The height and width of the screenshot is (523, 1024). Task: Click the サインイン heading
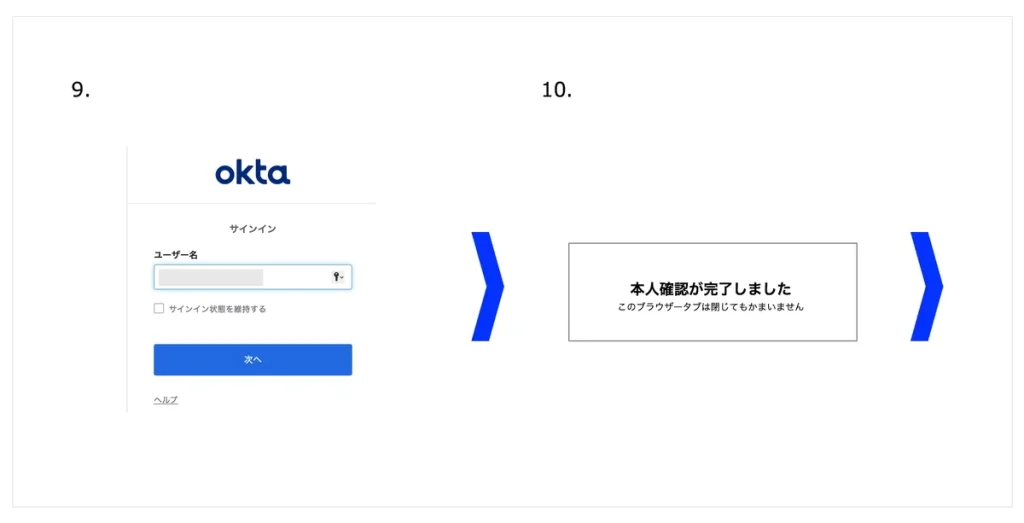[252, 229]
